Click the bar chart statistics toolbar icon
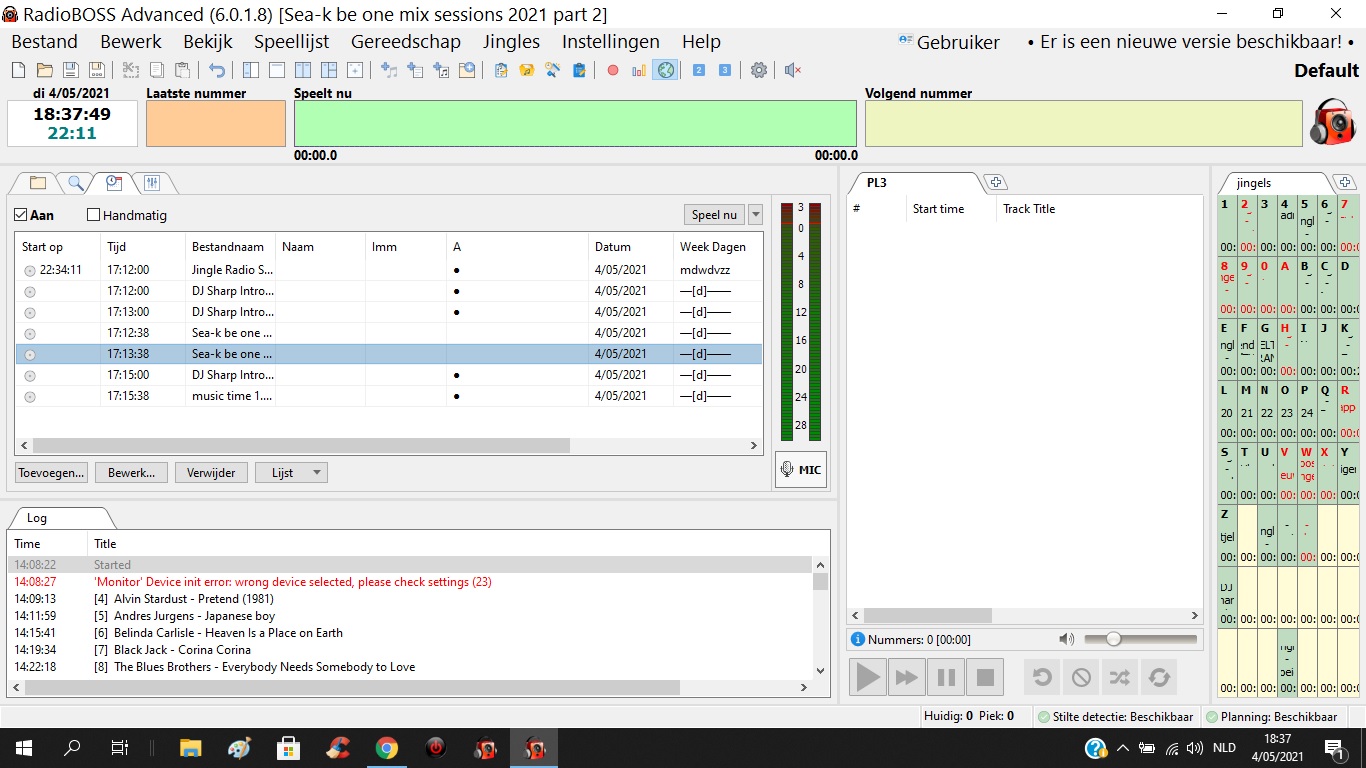Viewport: 1366px width, 768px height. pyautogui.click(x=639, y=70)
